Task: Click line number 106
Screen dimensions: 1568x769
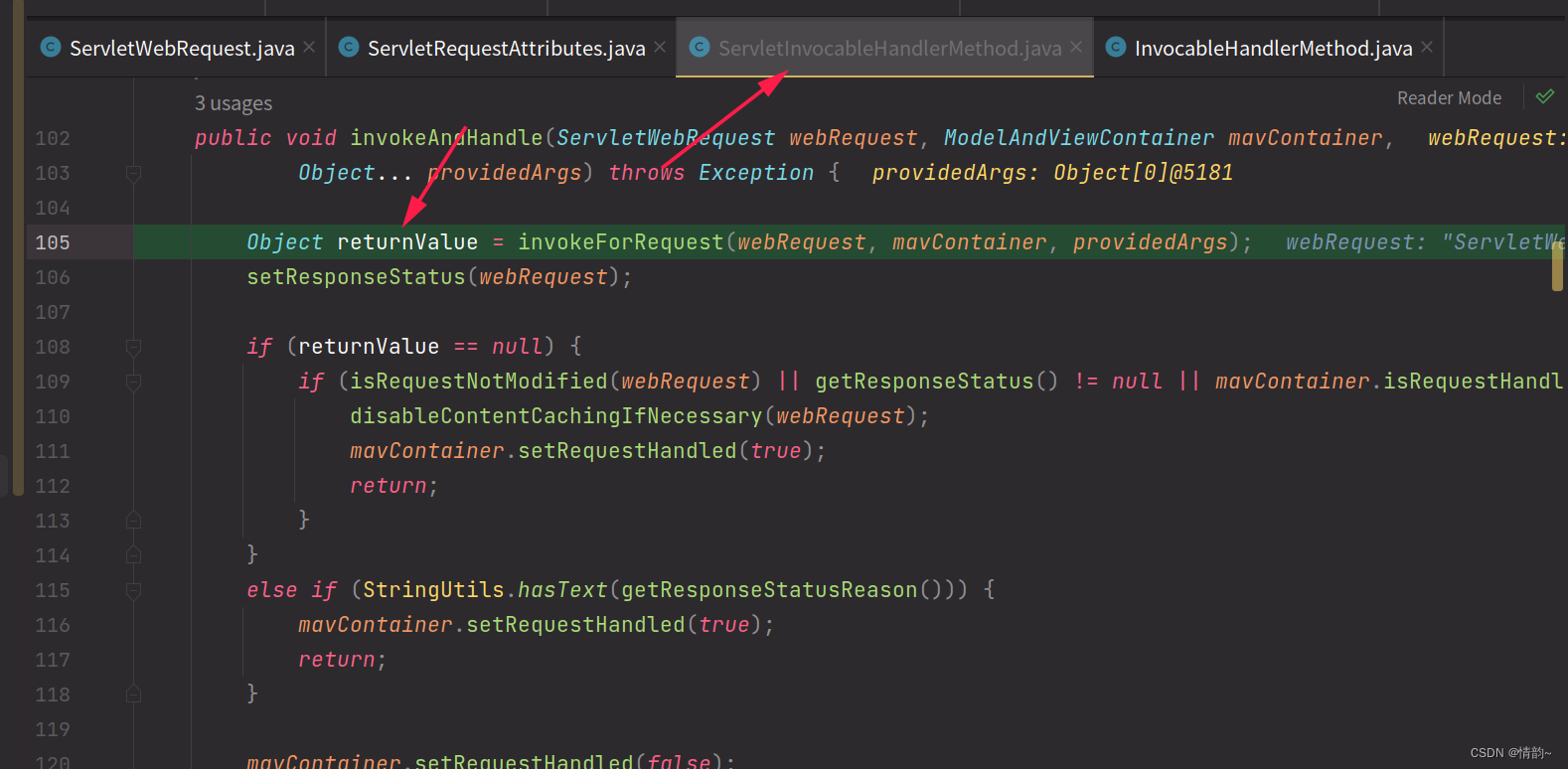Action: pos(53,277)
